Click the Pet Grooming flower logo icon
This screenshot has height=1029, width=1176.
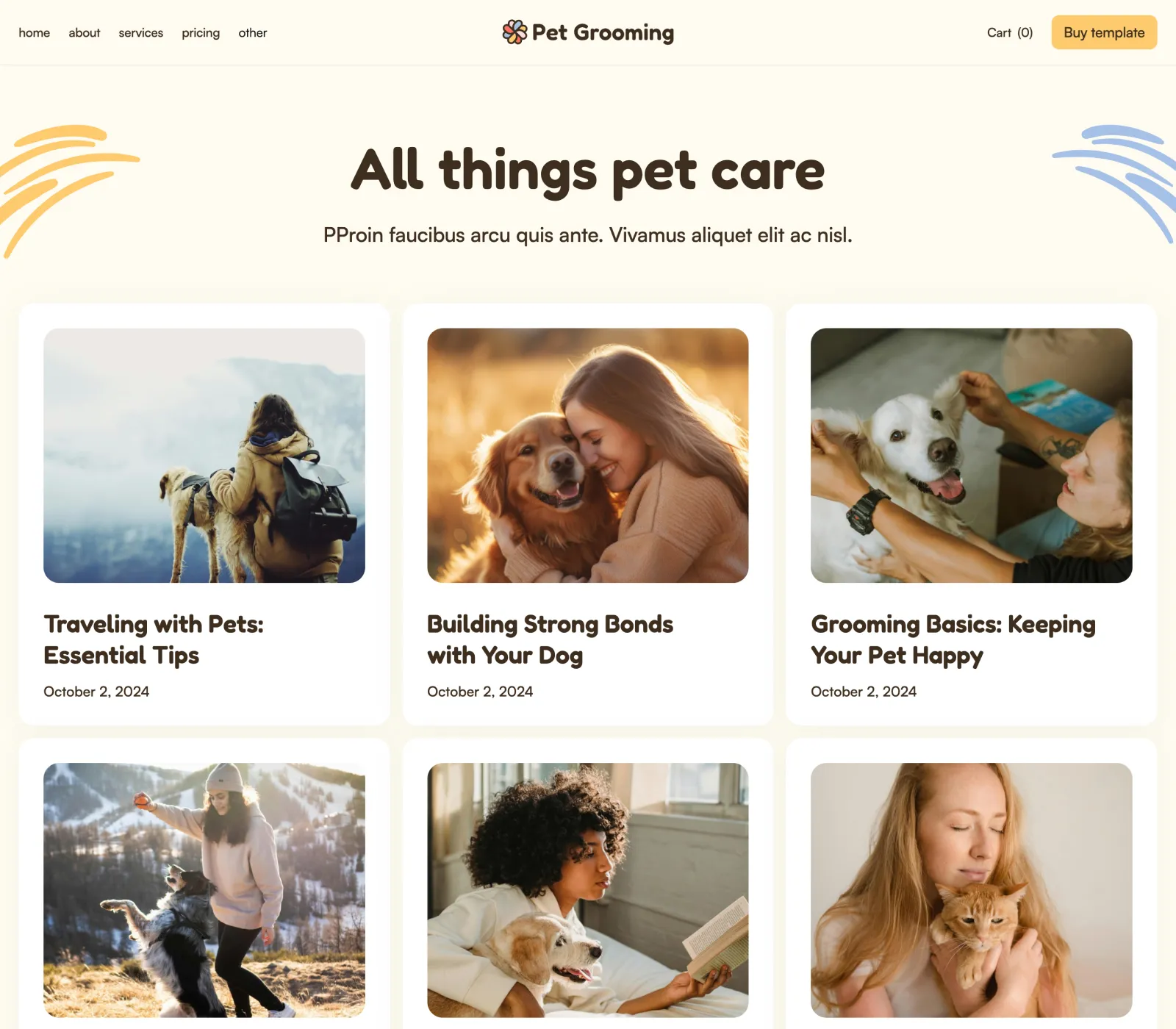[514, 32]
